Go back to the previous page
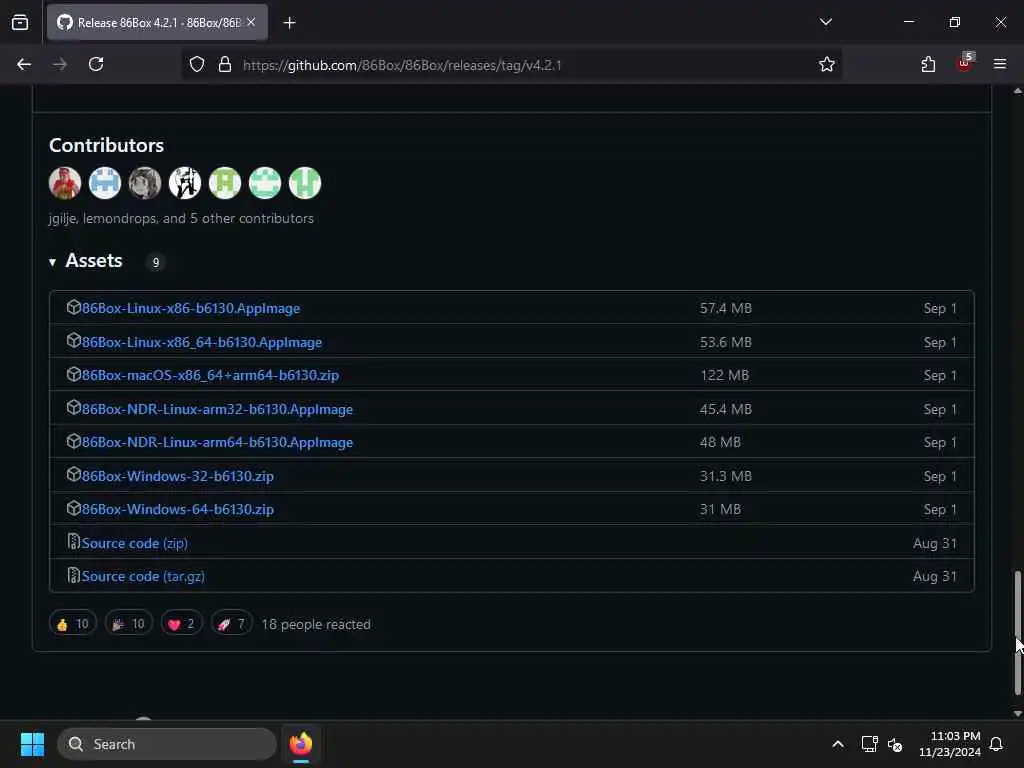The image size is (1024, 768). [x=24, y=64]
